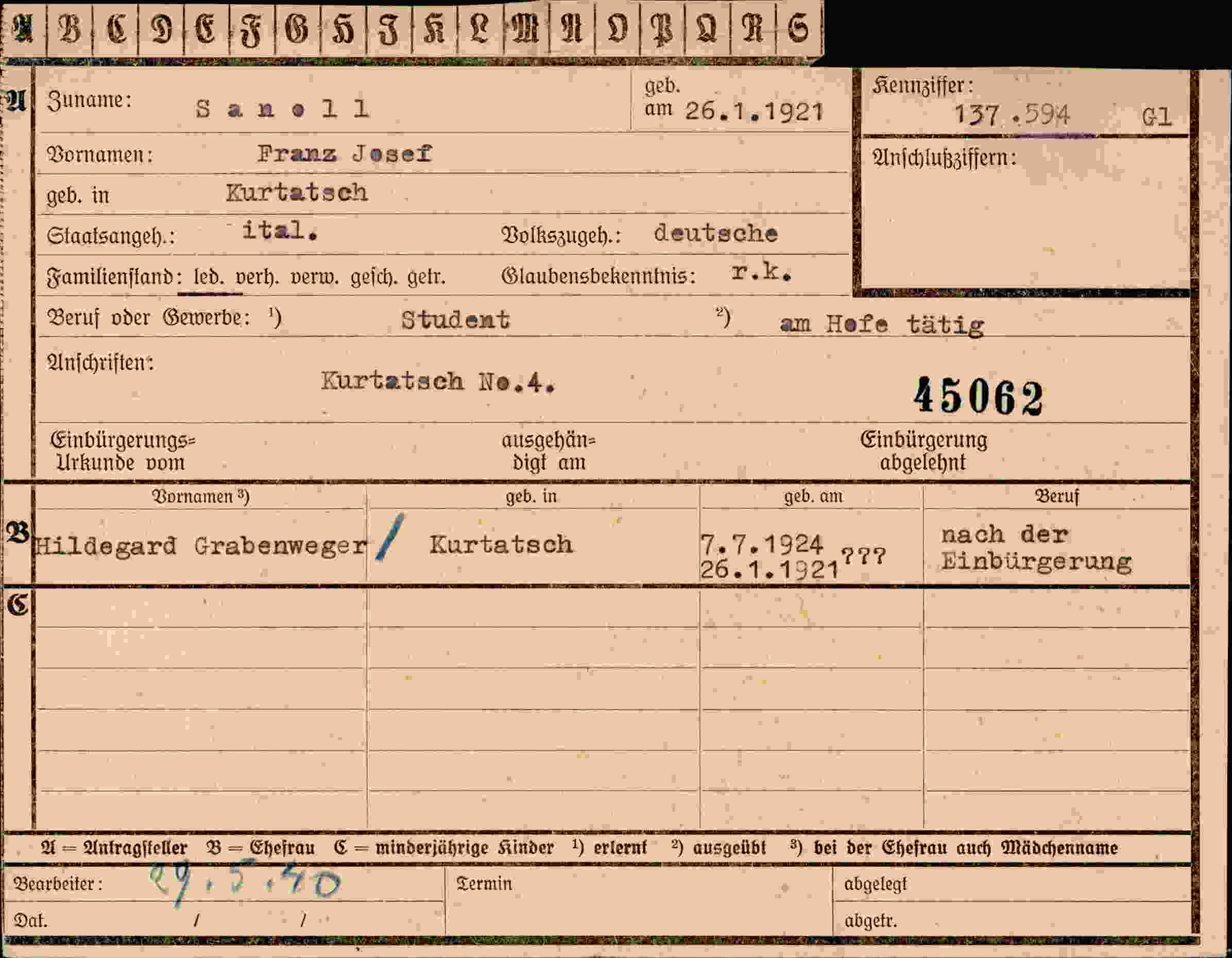Click the legend text 'B = Ehefrau'
The height and width of the screenshot is (958, 1232).
tap(261, 848)
